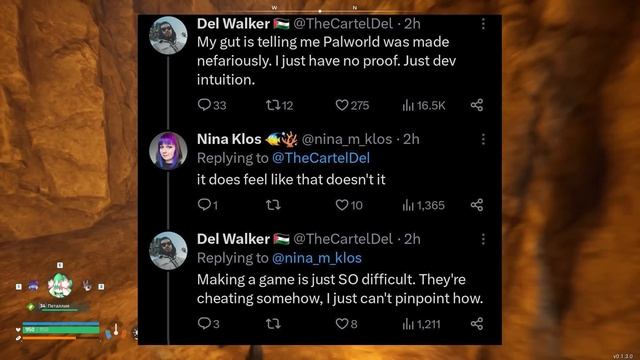Open Del Walker's profile picture on top tweet
This screenshot has width=640, height=360.
tap(168, 36)
